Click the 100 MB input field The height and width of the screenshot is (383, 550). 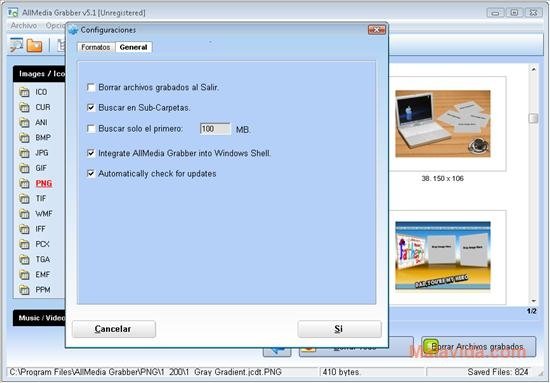[215, 129]
